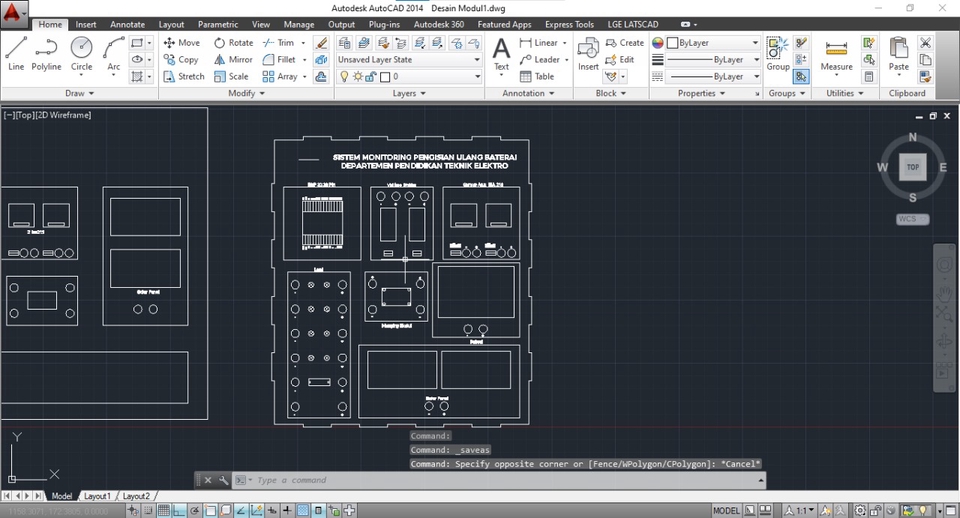Select the Line drawing tool
This screenshot has height=518, width=960.
16,54
